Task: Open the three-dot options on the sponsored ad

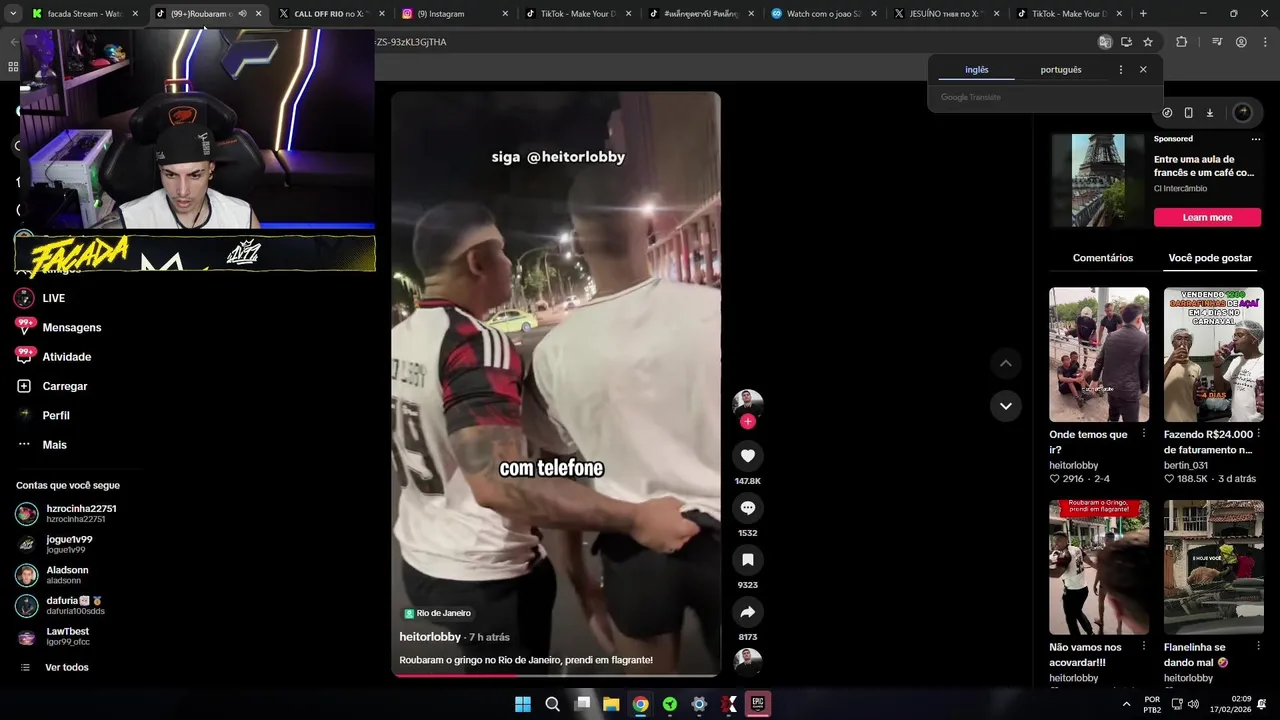Action: [x=1256, y=139]
